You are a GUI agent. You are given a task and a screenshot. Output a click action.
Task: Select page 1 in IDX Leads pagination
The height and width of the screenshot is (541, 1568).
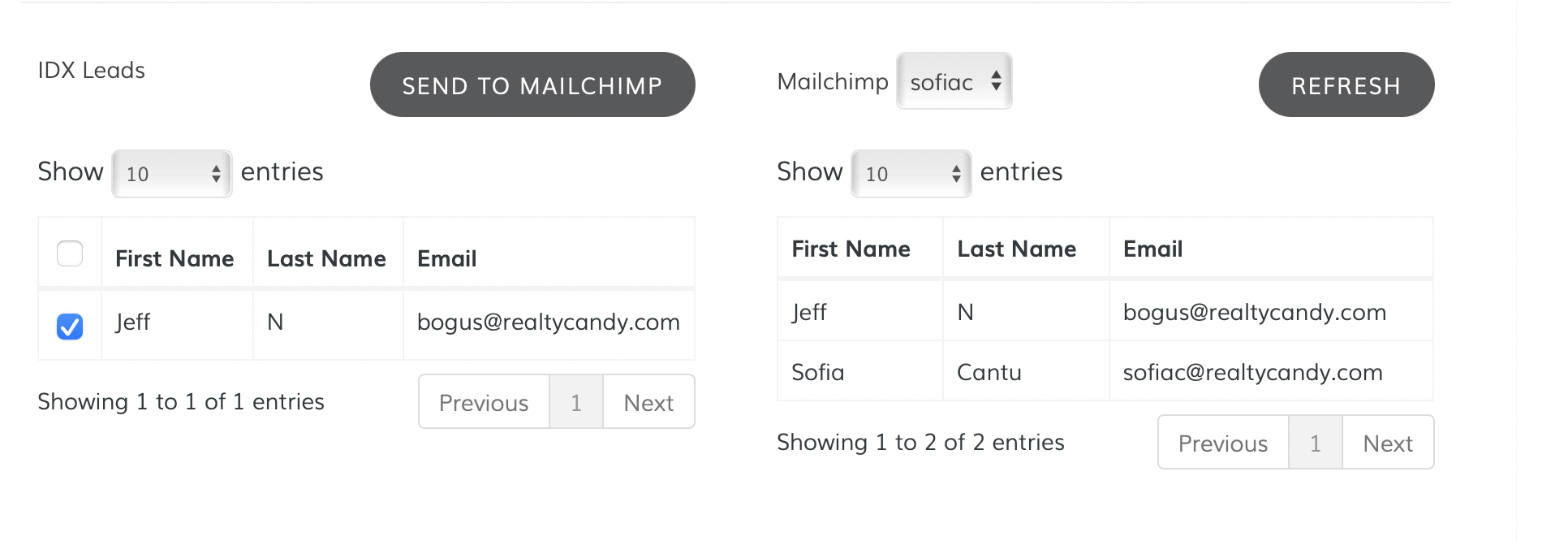coord(576,402)
